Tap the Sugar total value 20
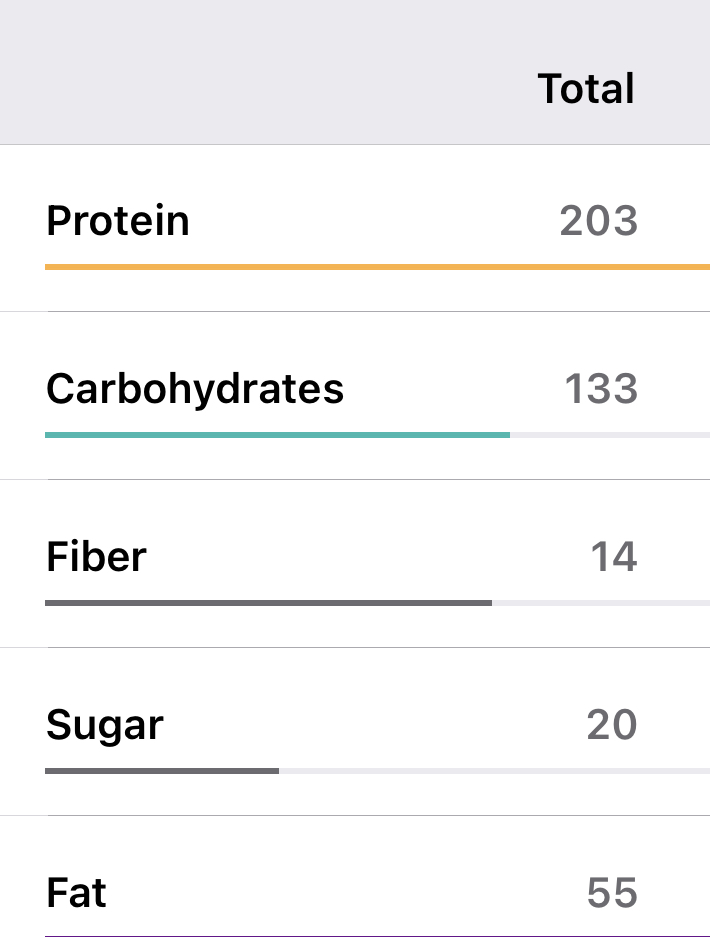Image resolution: width=710 pixels, height=937 pixels. click(x=611, y=724)
